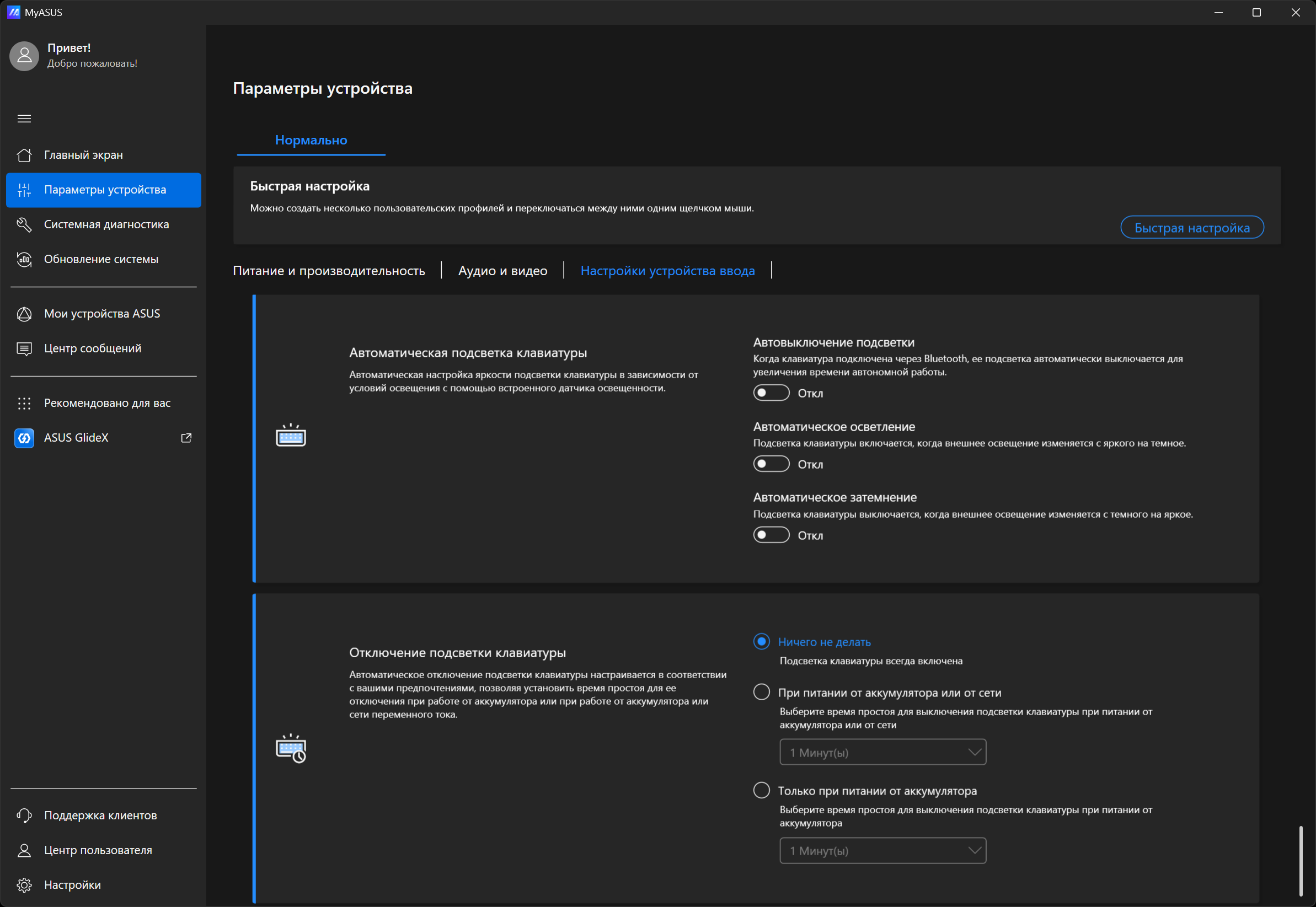Click the keyboard backlight icon
The image size is (1316, 907).
[291, 436]
